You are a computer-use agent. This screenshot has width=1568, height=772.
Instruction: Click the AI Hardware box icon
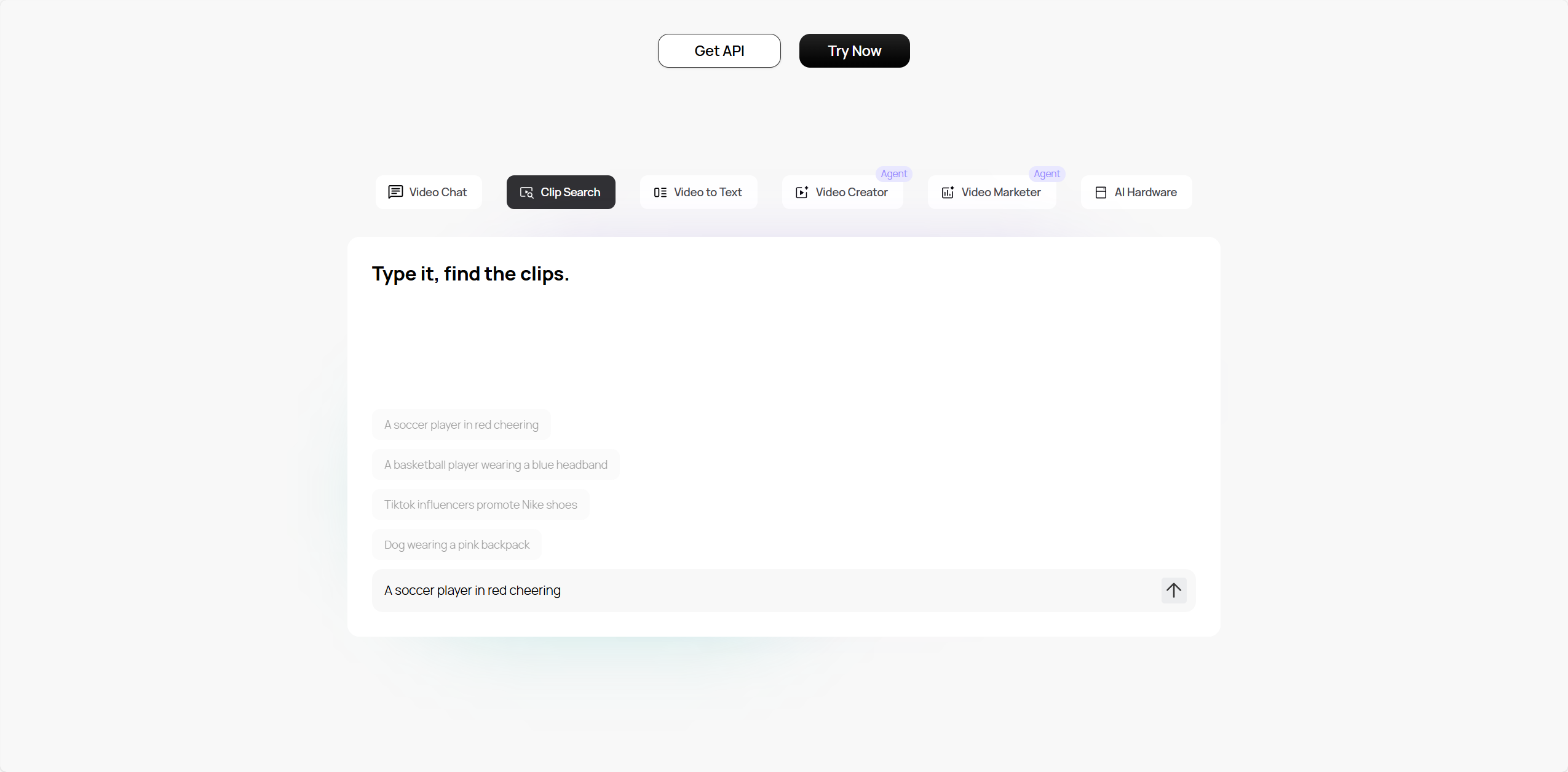(x=1101, y=193)
